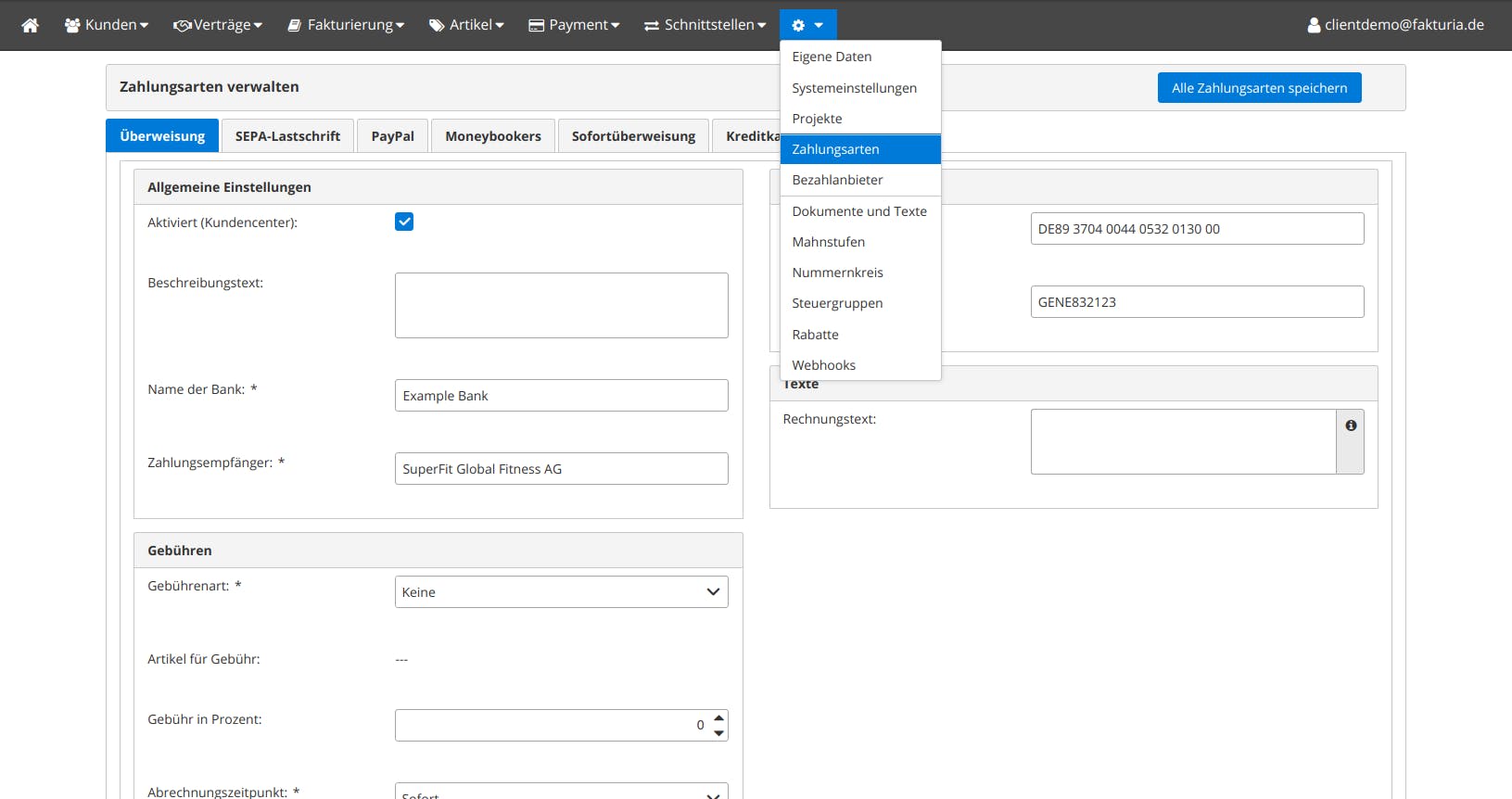Select Mahnstufen from settings menu

(x=828, y=242)
